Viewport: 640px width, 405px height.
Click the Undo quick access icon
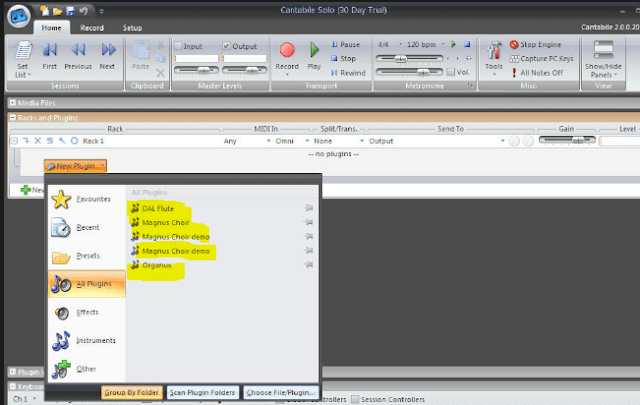tap(83, 11)
